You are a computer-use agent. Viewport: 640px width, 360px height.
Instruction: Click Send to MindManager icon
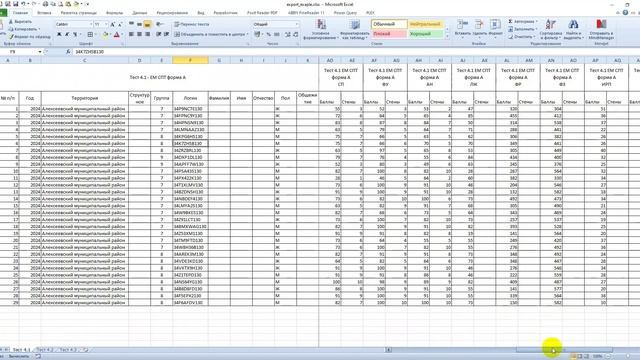601,24
